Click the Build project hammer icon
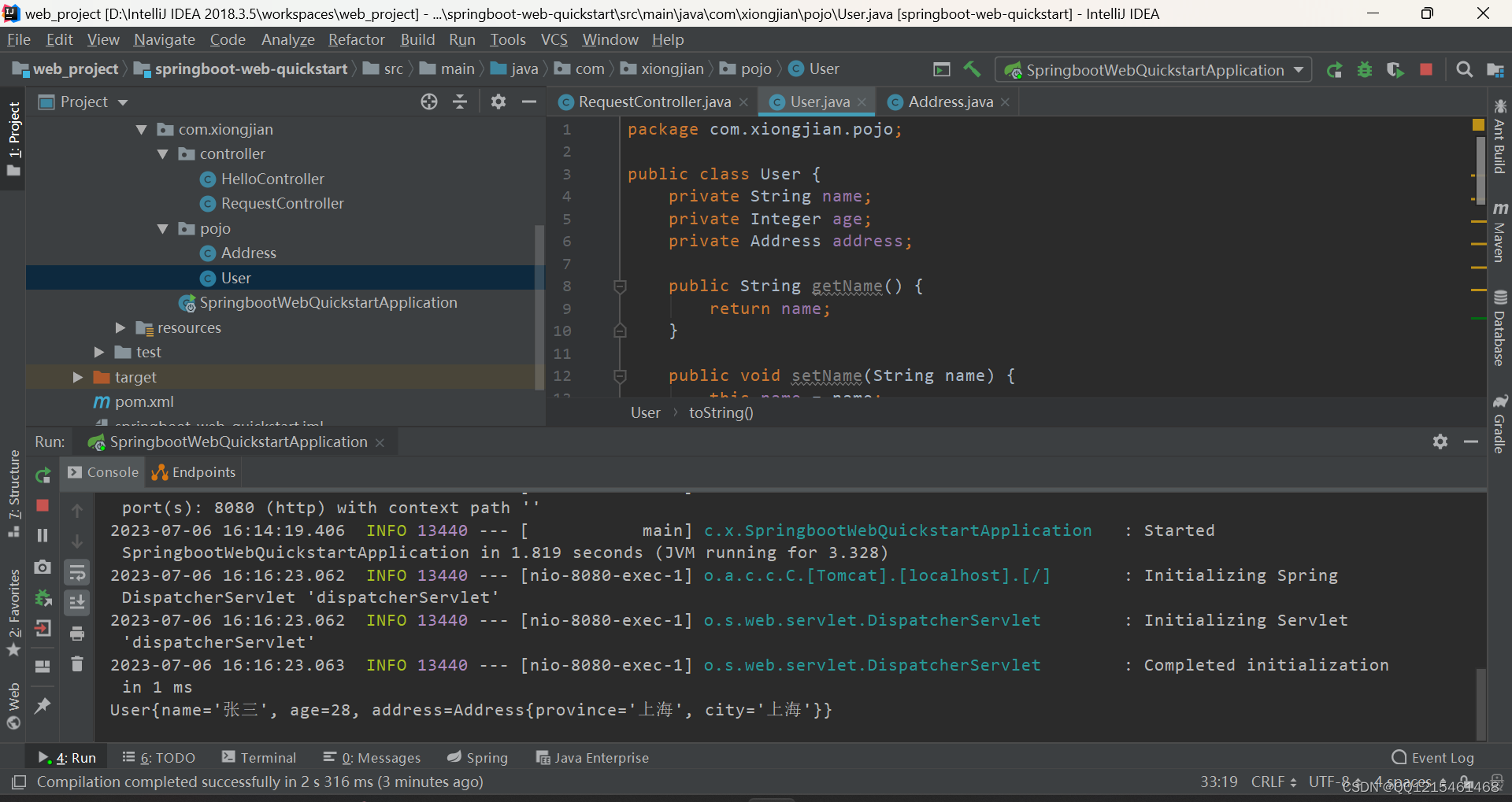 point(972,69)
